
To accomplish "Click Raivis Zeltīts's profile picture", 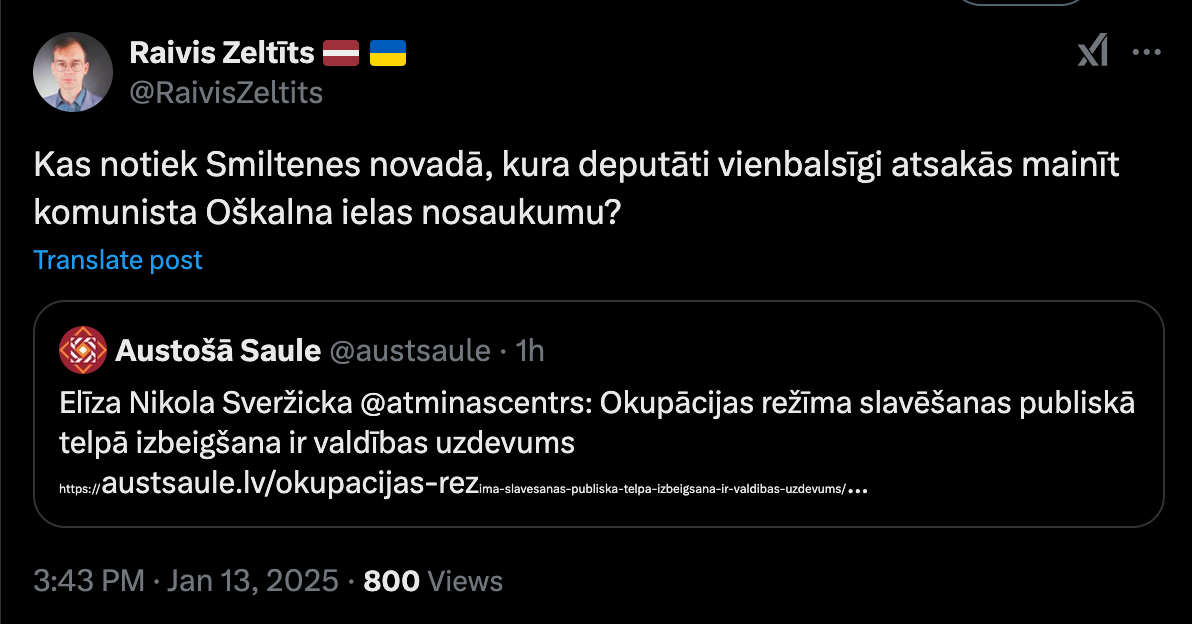I will 72,71.
